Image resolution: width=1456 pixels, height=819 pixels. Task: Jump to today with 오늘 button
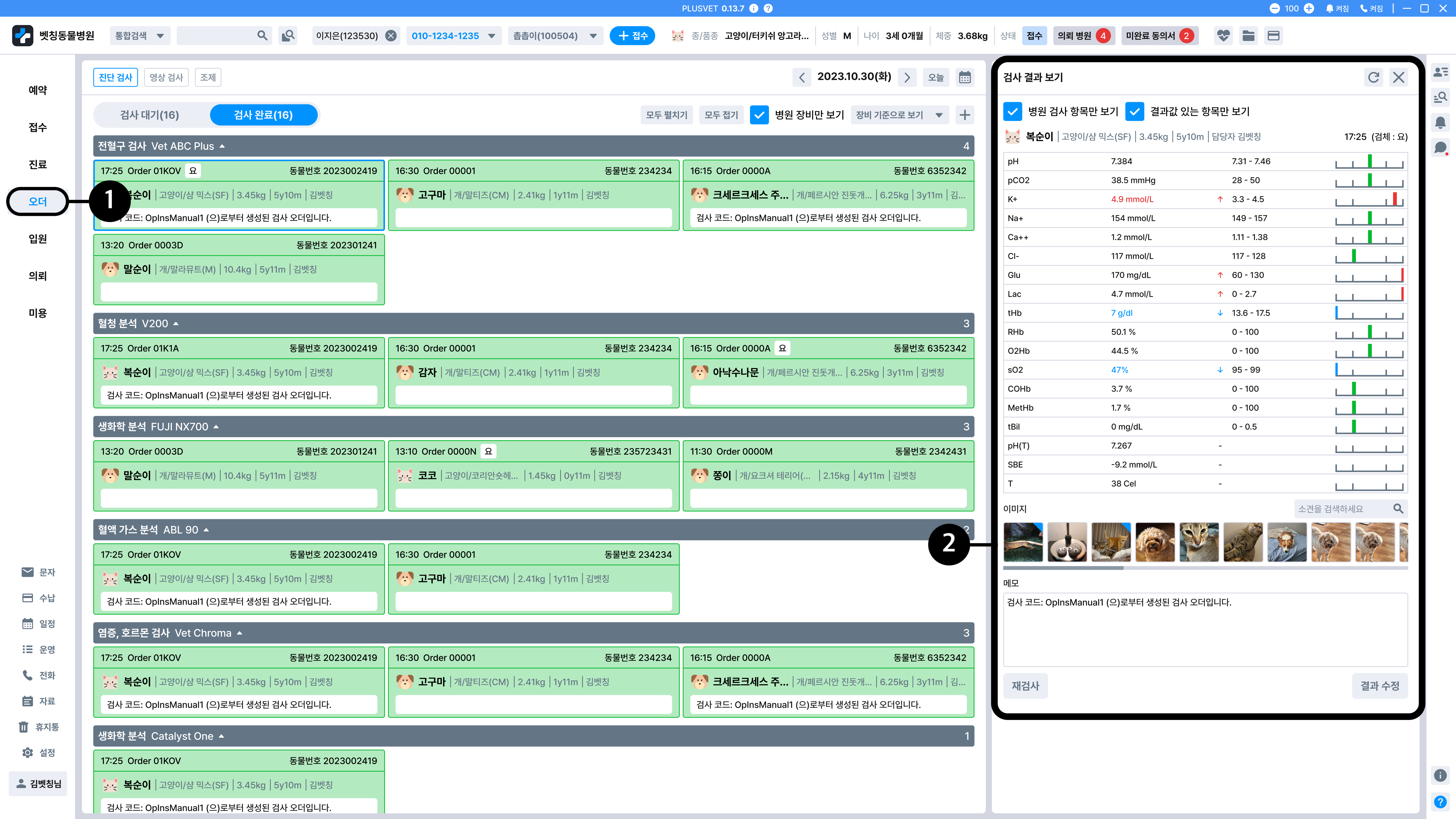[936, 77]
